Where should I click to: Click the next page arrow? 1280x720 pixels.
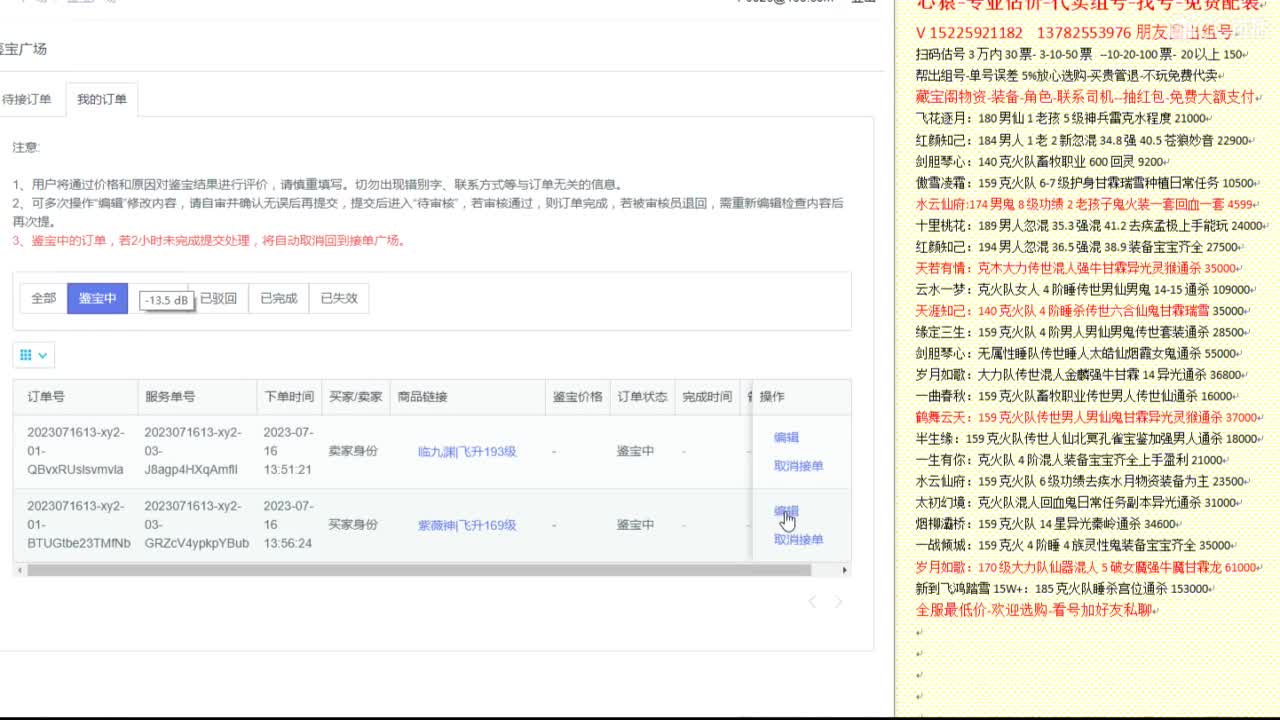[x=838, y=601]
